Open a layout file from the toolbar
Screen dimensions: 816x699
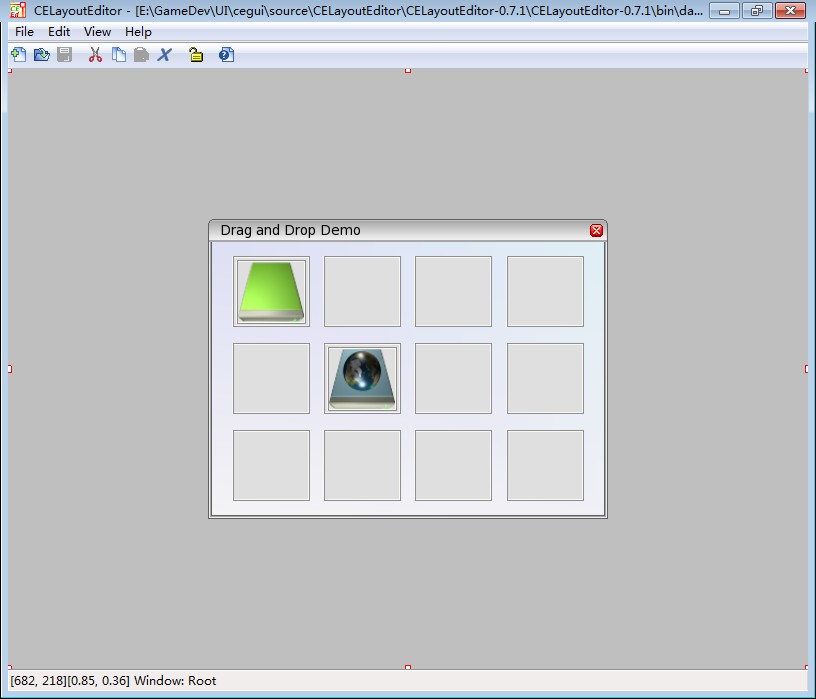tap(42, 55)
